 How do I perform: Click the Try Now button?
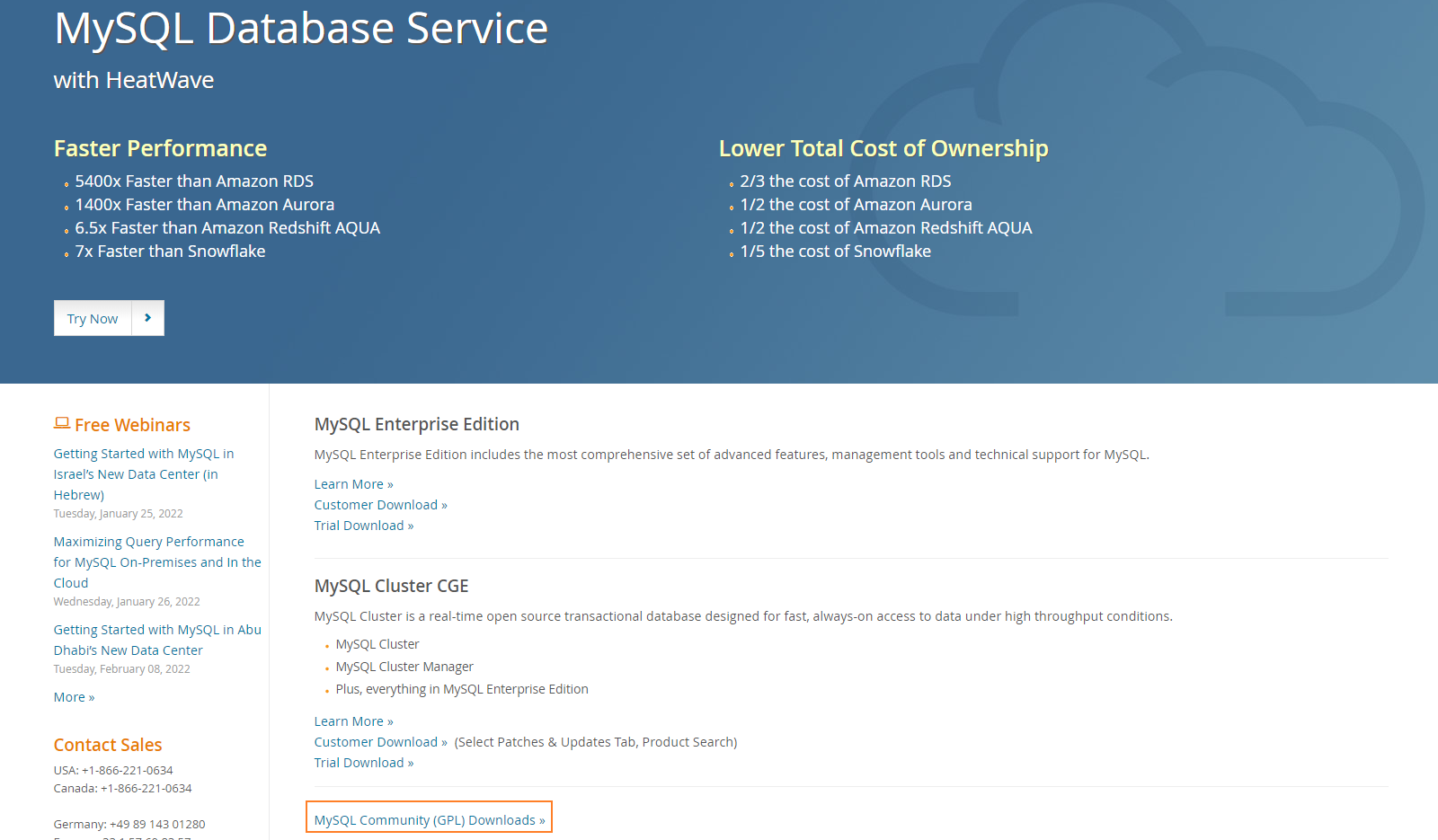click(x=109, y=318)
